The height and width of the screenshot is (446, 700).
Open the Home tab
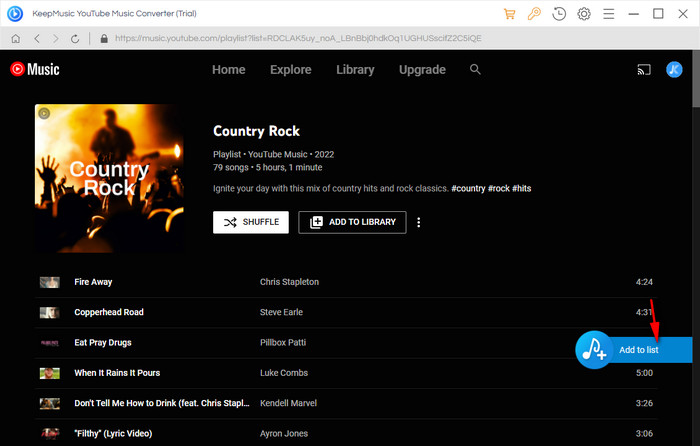229,70
